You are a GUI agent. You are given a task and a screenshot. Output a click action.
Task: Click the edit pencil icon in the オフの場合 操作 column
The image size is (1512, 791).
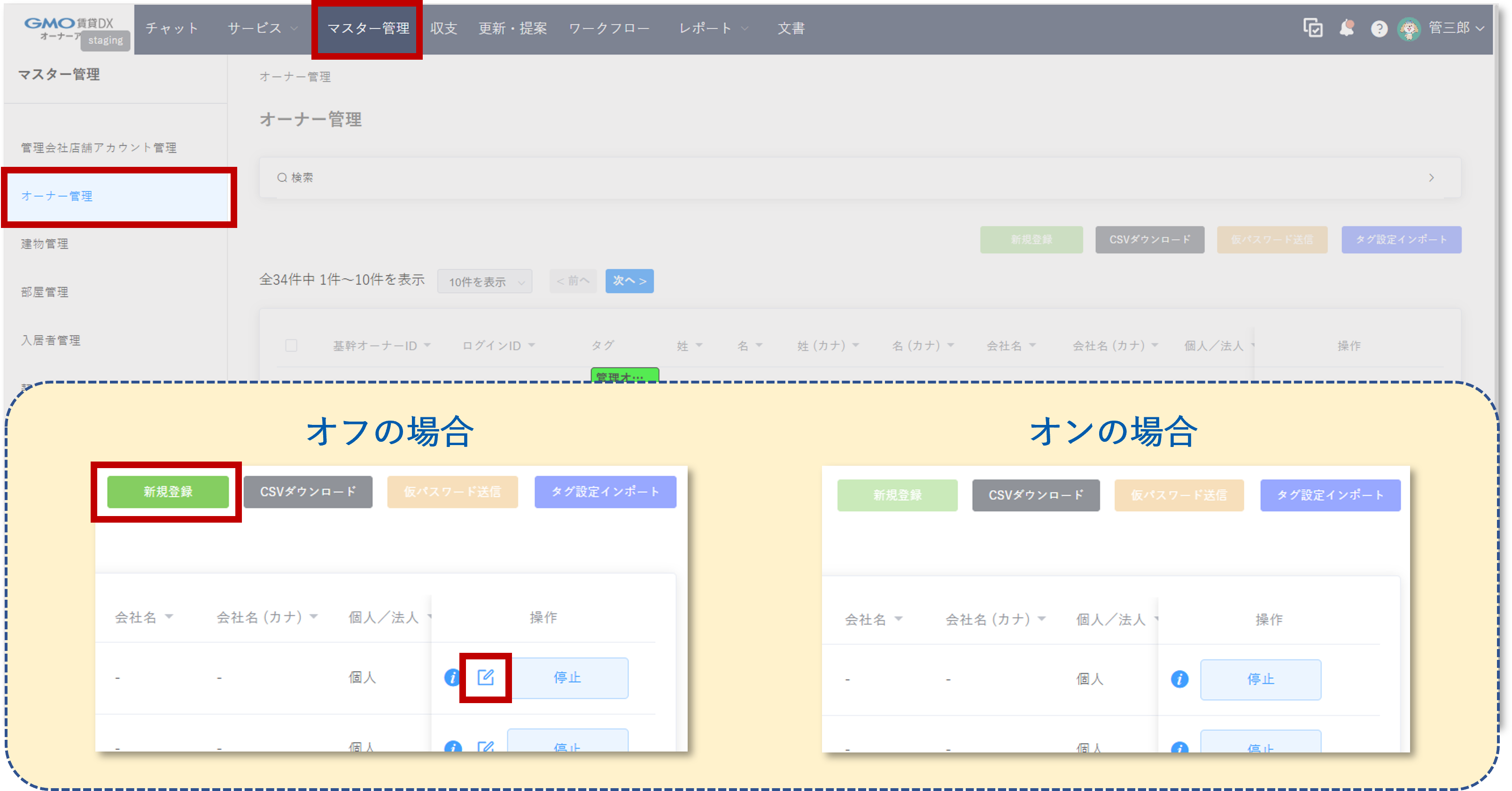pyautogui.click(x=485, y=677)
